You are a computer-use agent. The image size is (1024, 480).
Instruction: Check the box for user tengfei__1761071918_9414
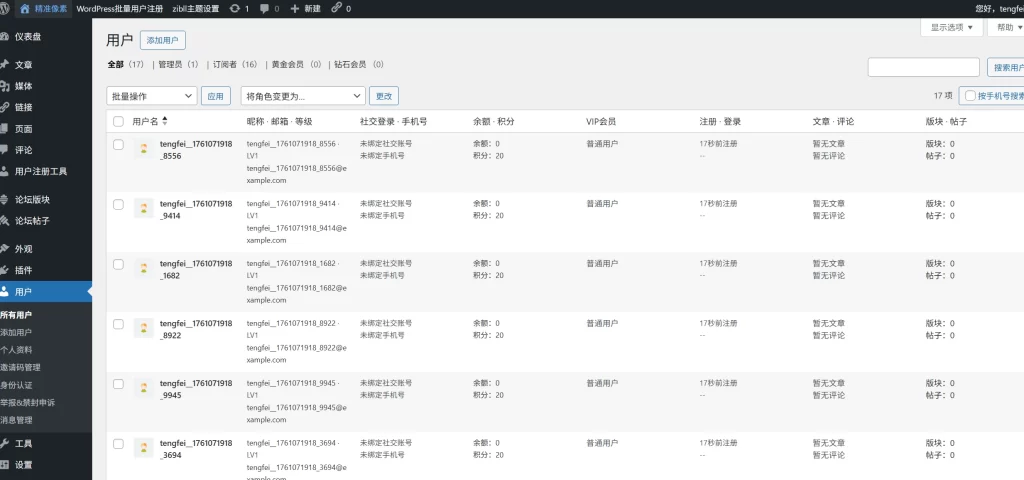[x=119, y=204]
